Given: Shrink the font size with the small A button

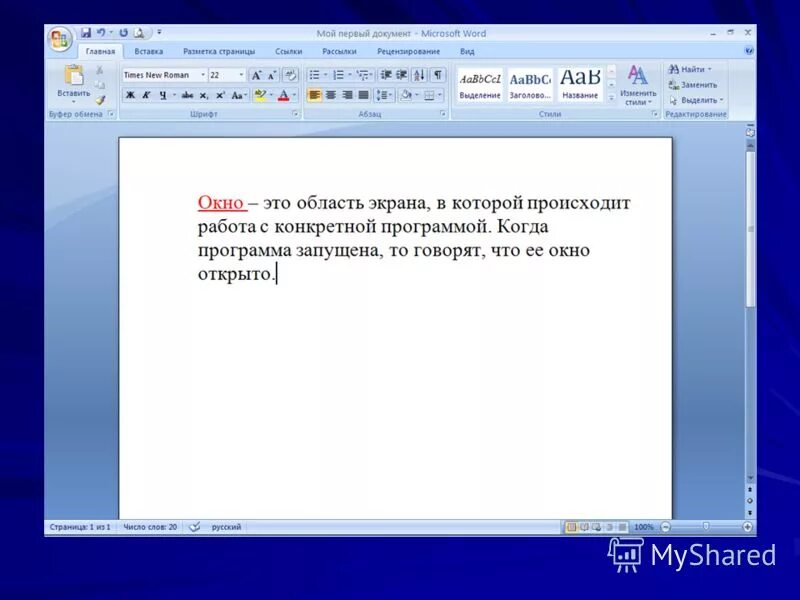Looking at the screenshot, I should [x=272, y=76].
